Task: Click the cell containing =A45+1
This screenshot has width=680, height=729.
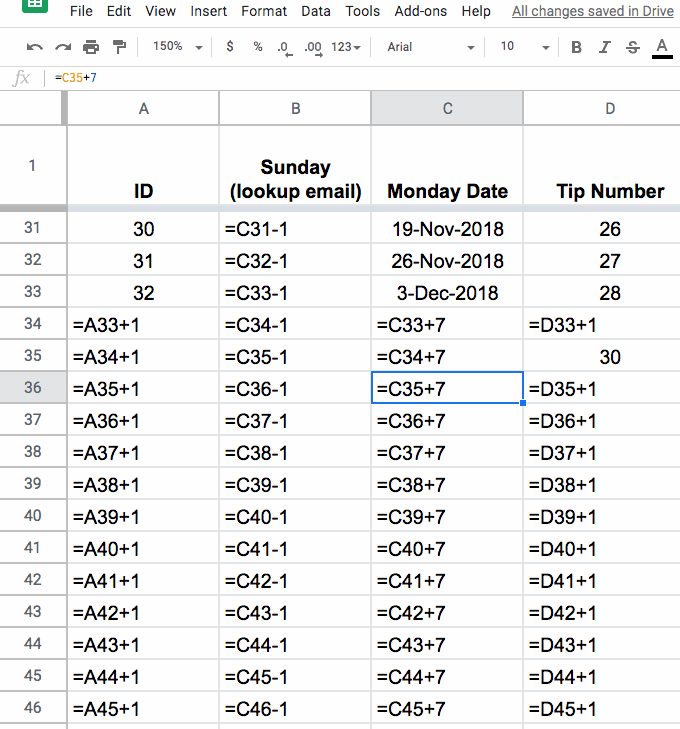Action: click(x=143, y=709)
